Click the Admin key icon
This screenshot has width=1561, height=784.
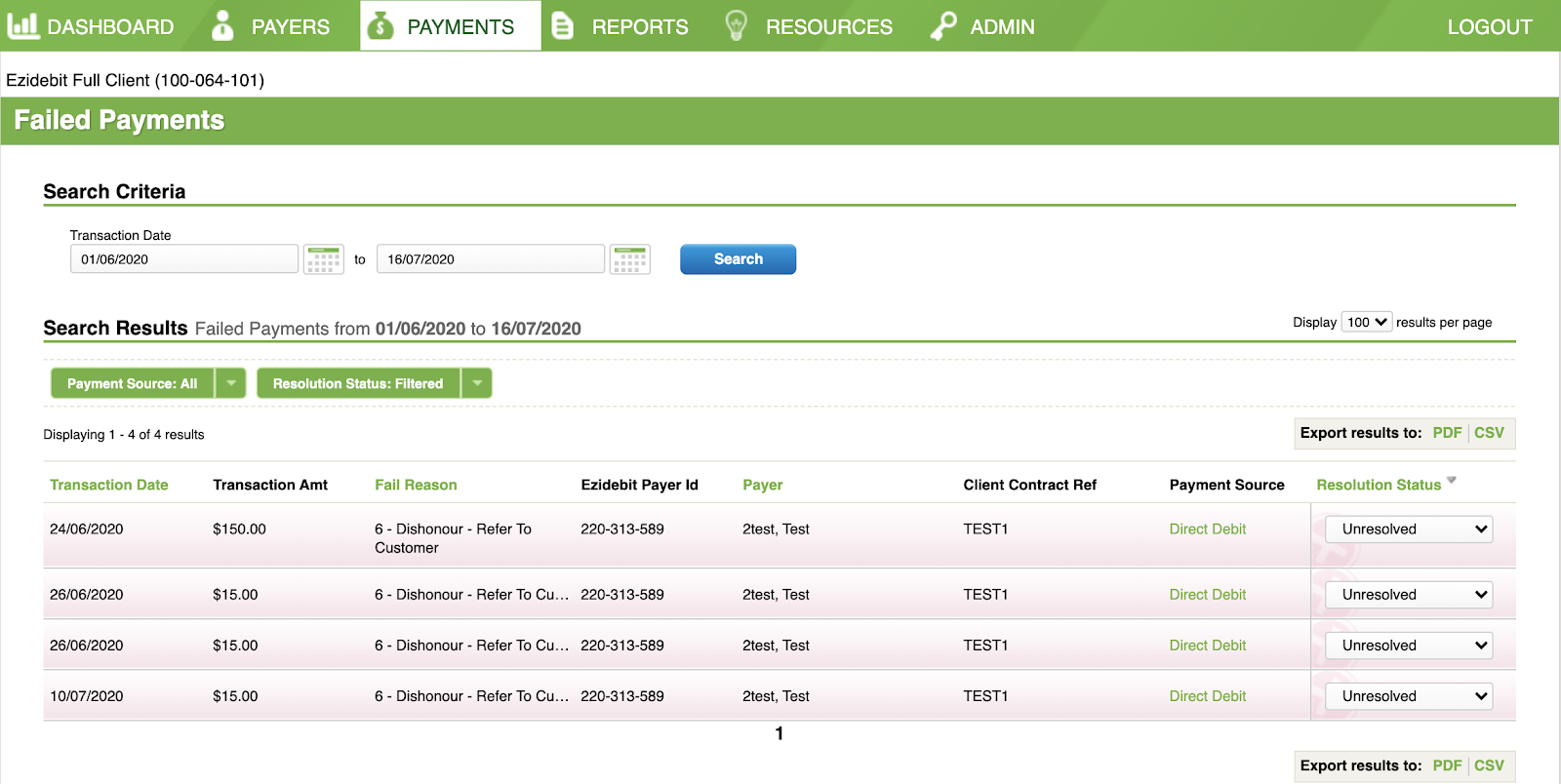(x=943, y=25)
